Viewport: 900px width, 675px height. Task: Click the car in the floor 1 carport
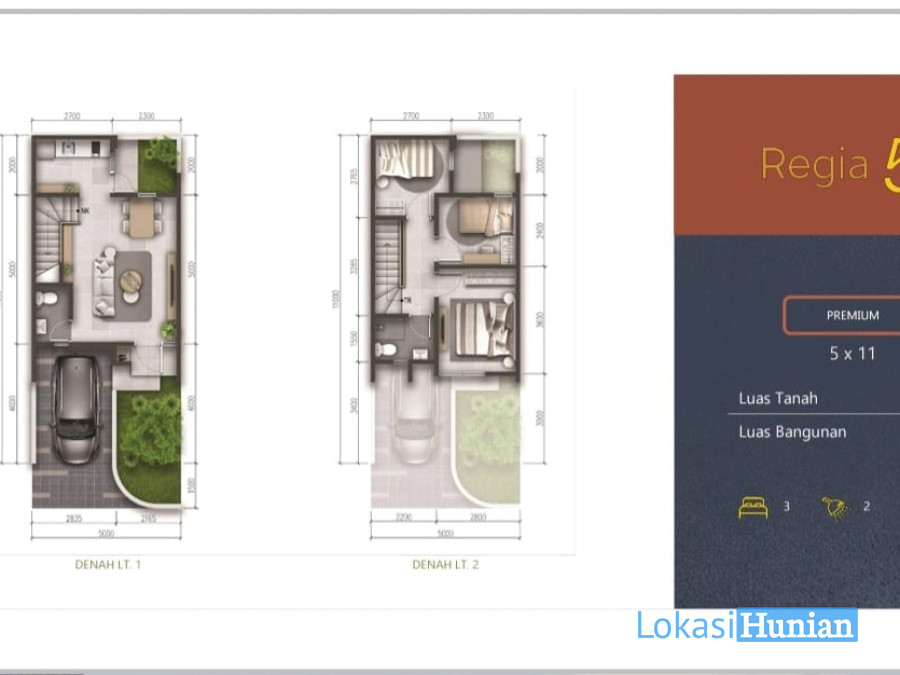75,409
